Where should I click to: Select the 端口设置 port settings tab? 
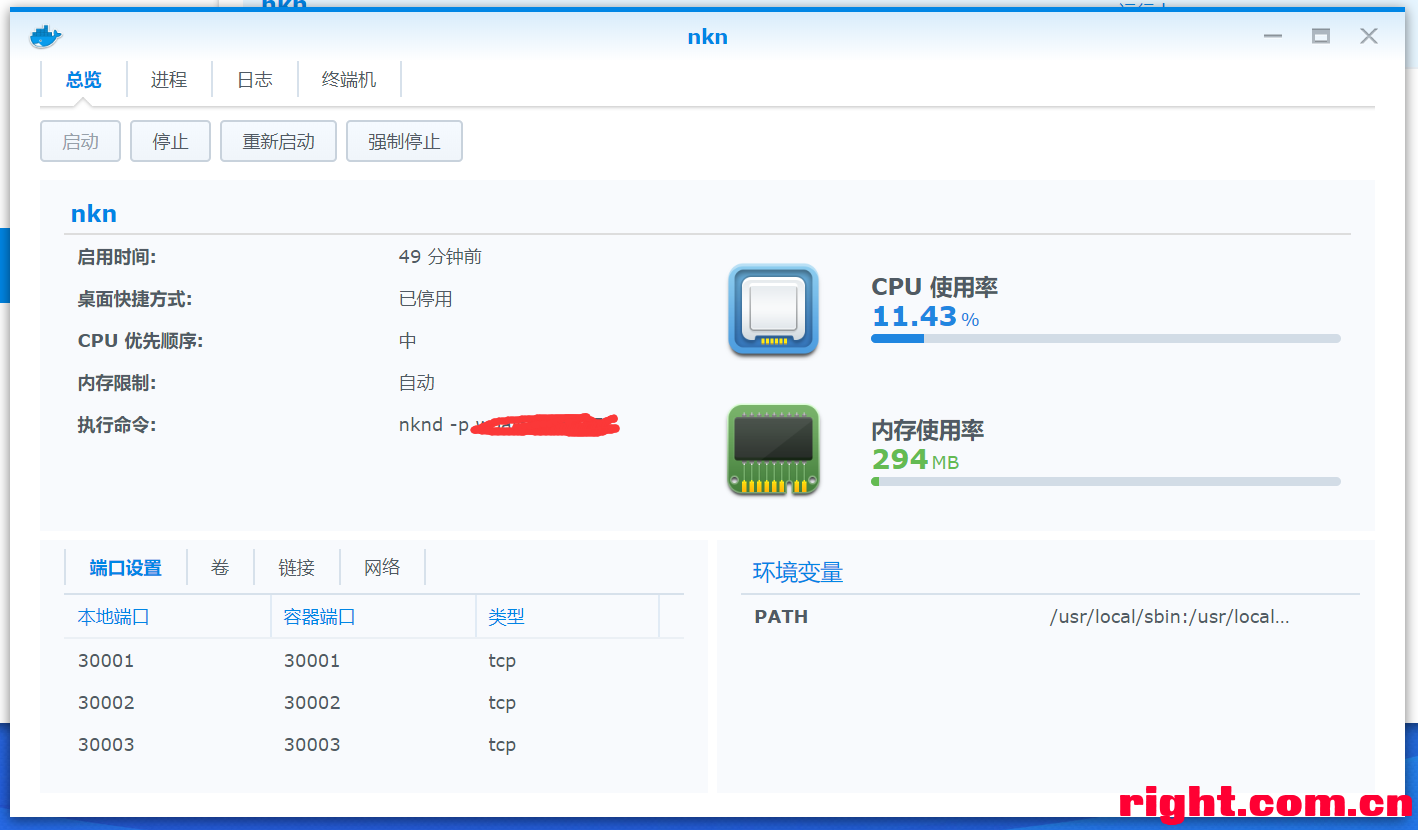pyautogui.click(x=125, y=568)
